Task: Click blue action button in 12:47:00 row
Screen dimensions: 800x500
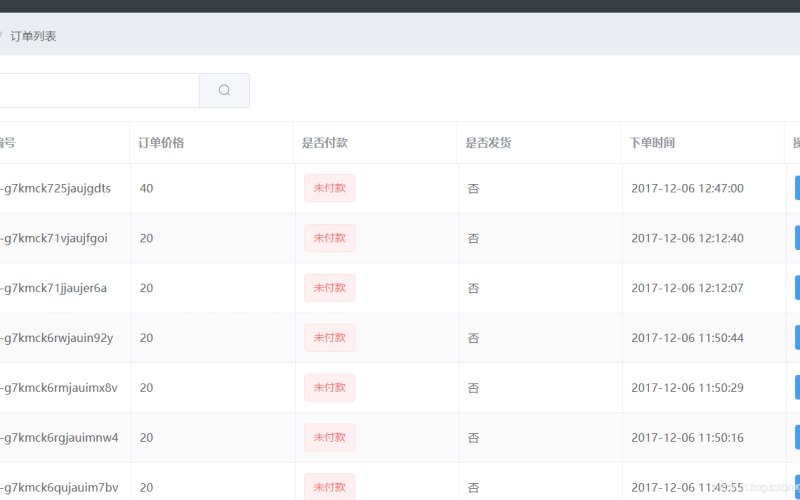Action: [x=797, y=188]
